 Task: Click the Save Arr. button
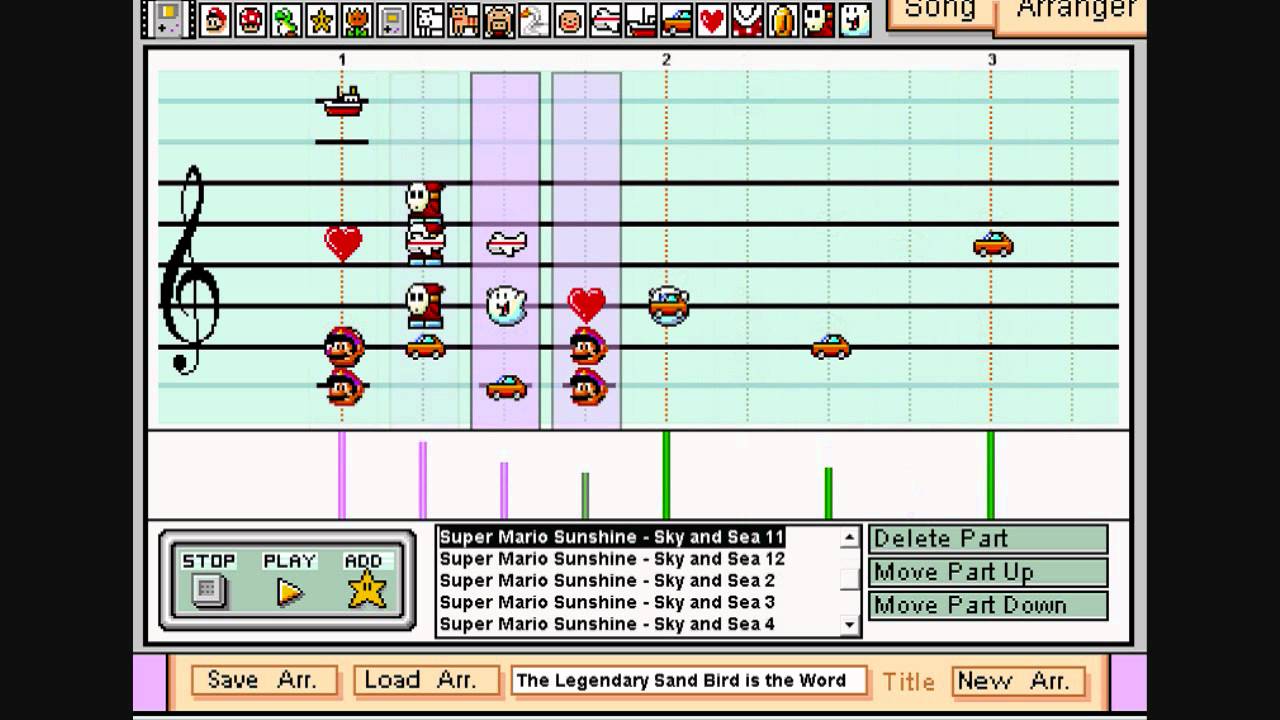click(264, 681)
